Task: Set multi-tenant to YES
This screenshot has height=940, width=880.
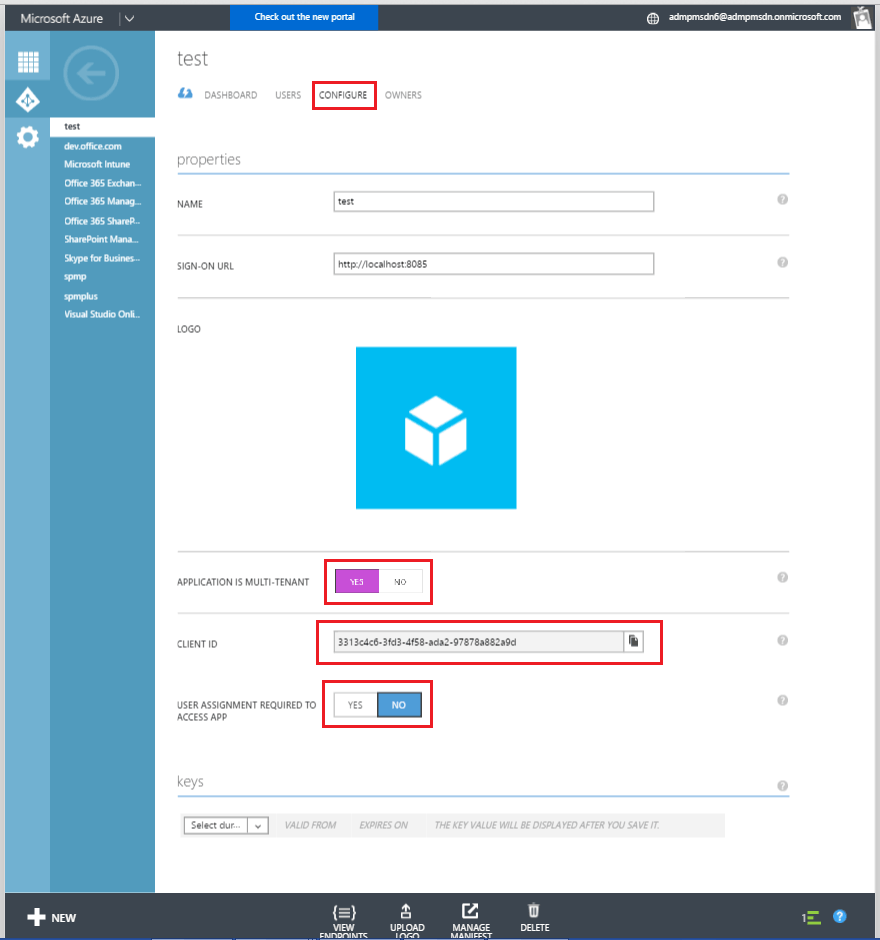Action: pos(357,582)
